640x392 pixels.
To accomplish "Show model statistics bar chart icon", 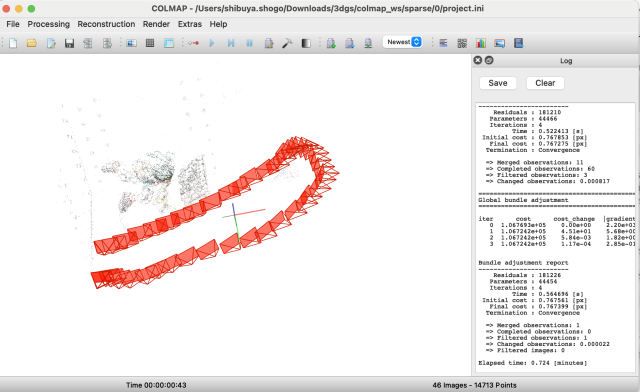I will pyautogui.click(x=481, y=43).
